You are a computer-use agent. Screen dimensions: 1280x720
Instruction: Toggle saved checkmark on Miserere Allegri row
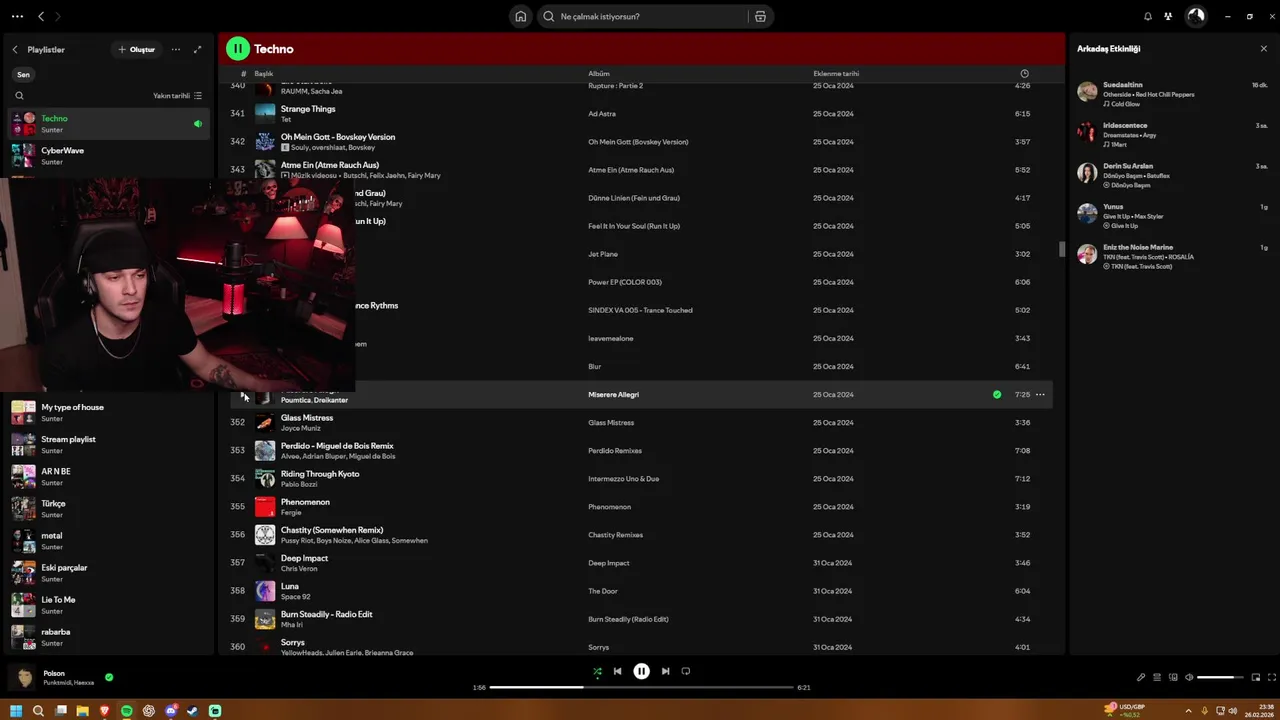coord(997,395)
